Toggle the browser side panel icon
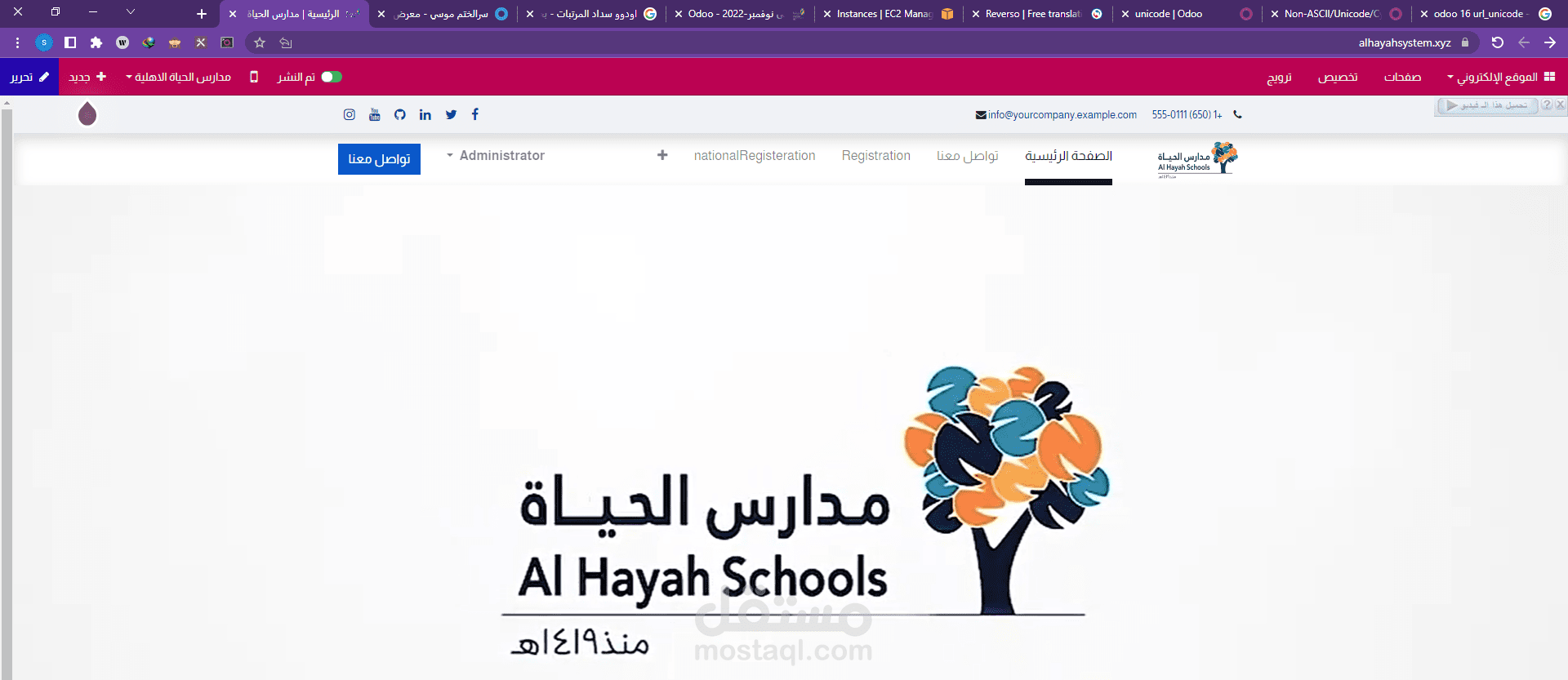Screen dimensions: 1568x680 pos(70,42)
